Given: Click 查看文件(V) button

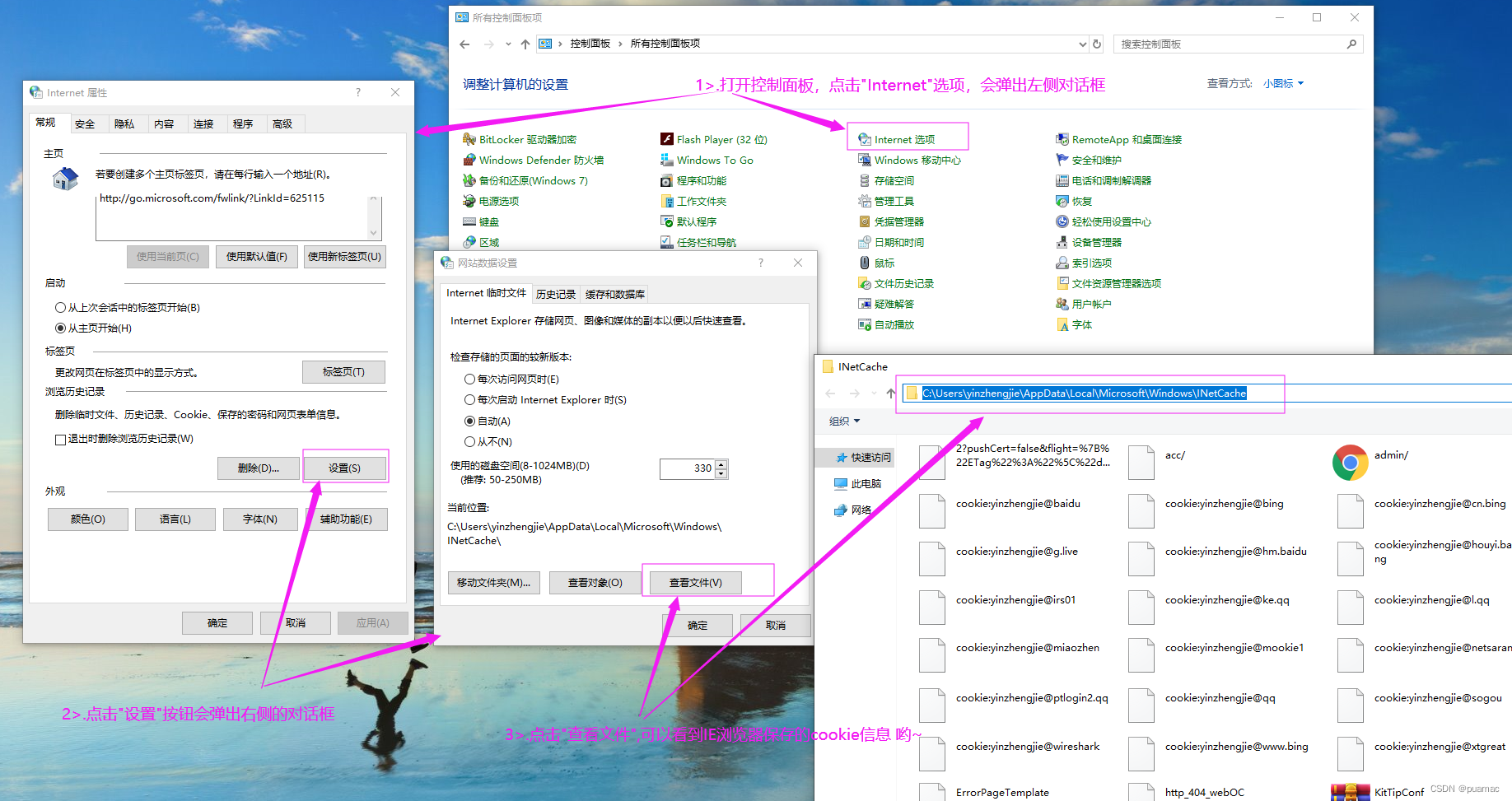Looking at the screenshot, I should tap(695, 583).
